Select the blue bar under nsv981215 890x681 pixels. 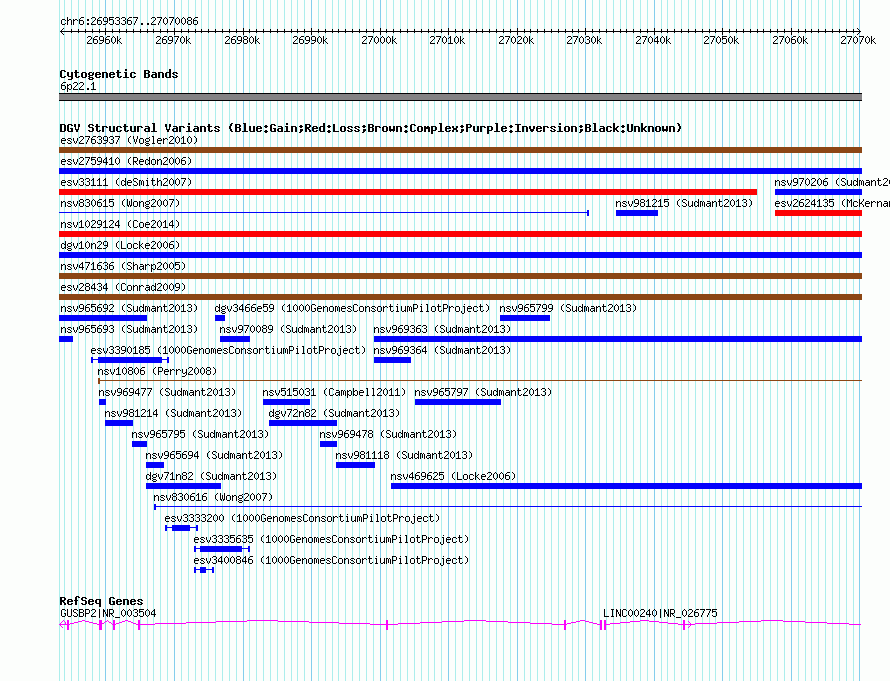click(x=637, y=213)
